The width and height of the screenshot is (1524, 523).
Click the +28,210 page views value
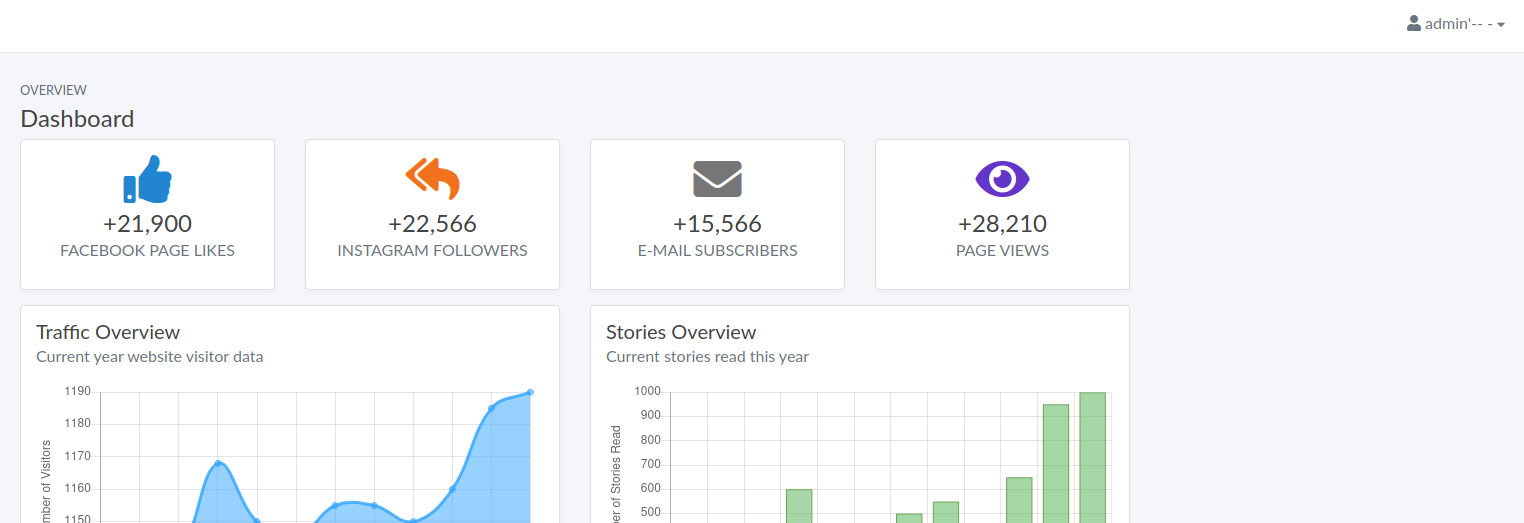(1002, 224)
